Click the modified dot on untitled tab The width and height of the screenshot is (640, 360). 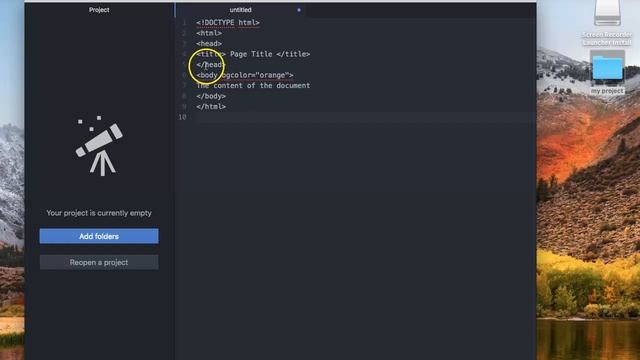click(299, 10)
